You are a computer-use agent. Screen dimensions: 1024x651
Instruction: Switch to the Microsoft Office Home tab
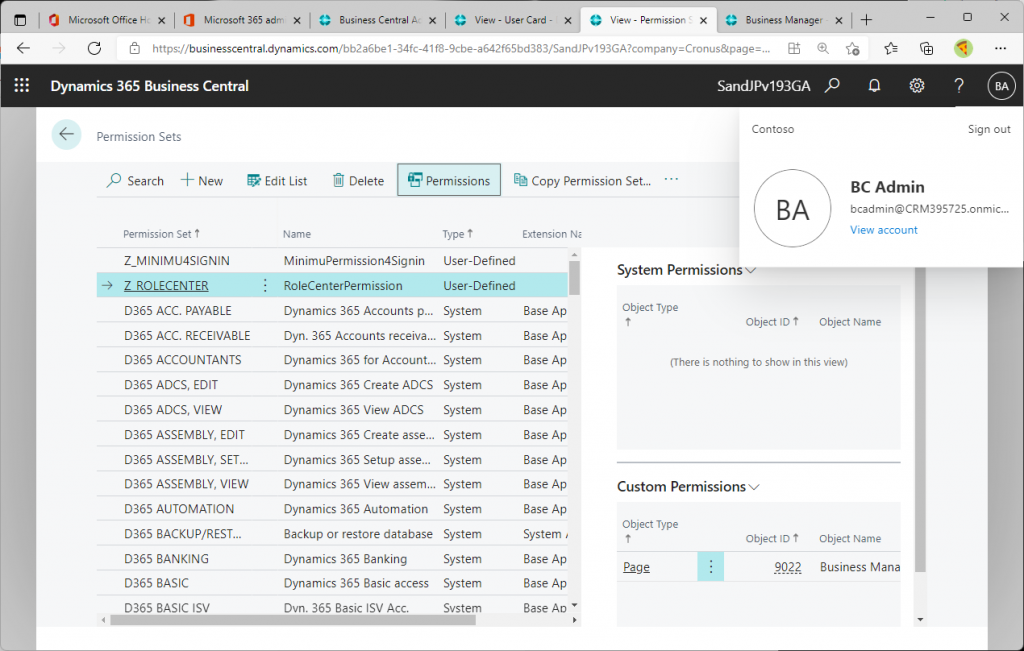tap(107, 20)
